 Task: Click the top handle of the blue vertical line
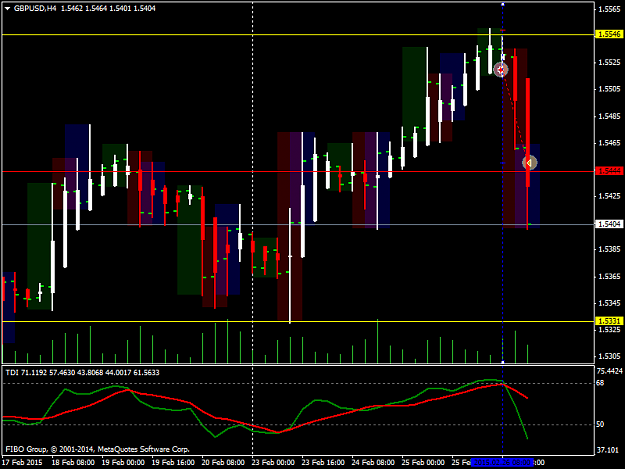click(x=503, y=4)
